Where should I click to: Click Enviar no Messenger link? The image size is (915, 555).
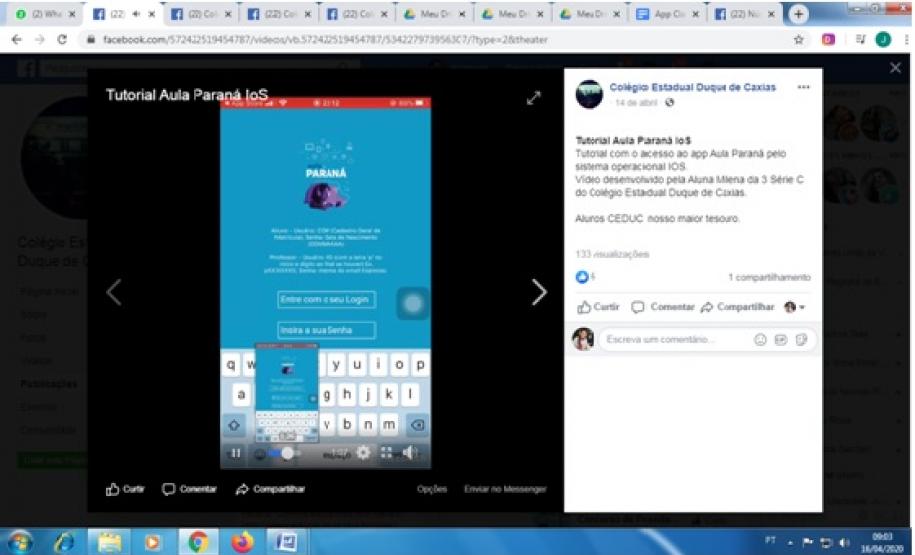coord(505,489)
